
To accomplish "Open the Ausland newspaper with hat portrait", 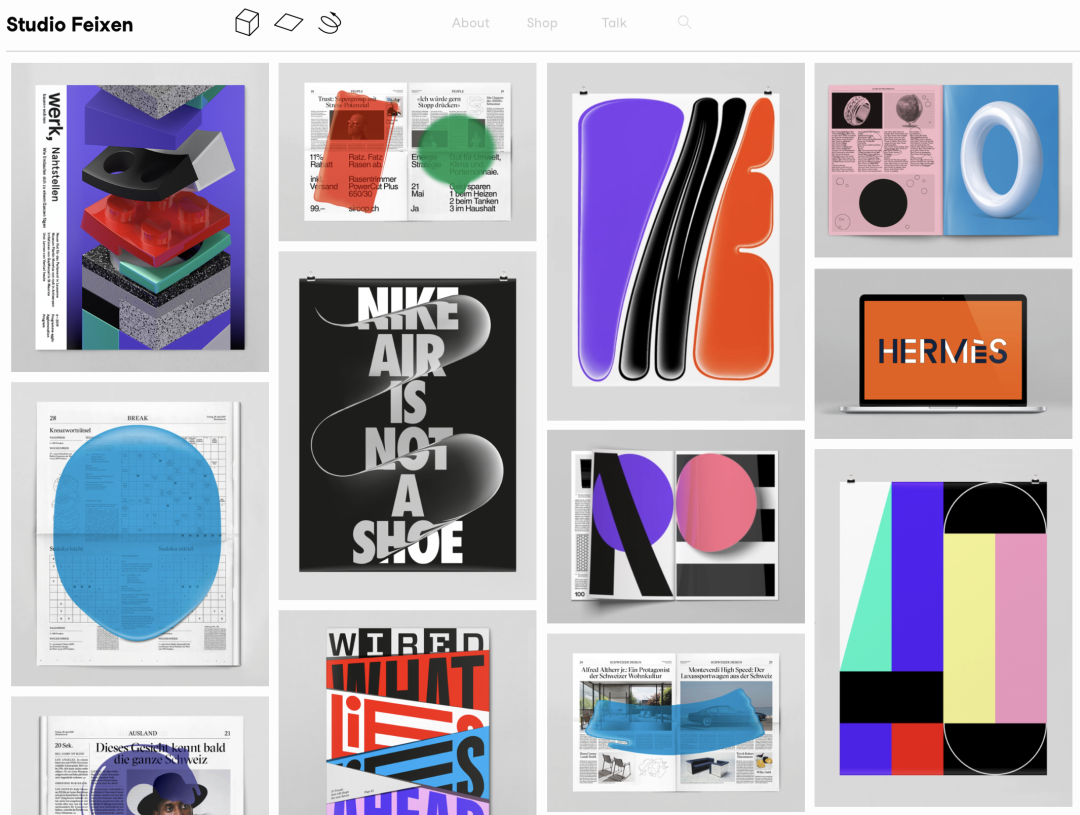I will (x=140, y=756).
